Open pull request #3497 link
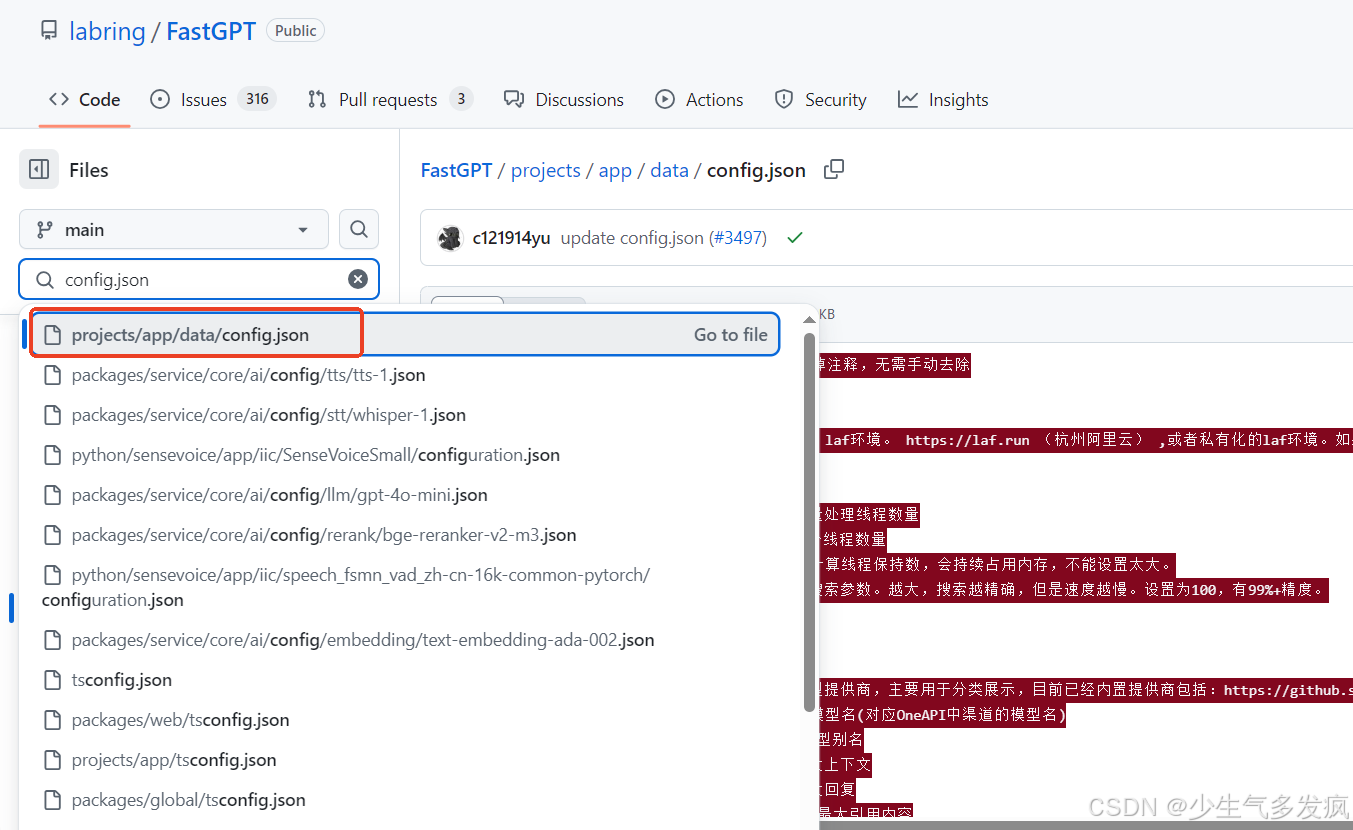Image resolution: width=1353 pixels, height=830 pixels. (x=738, y=238)
